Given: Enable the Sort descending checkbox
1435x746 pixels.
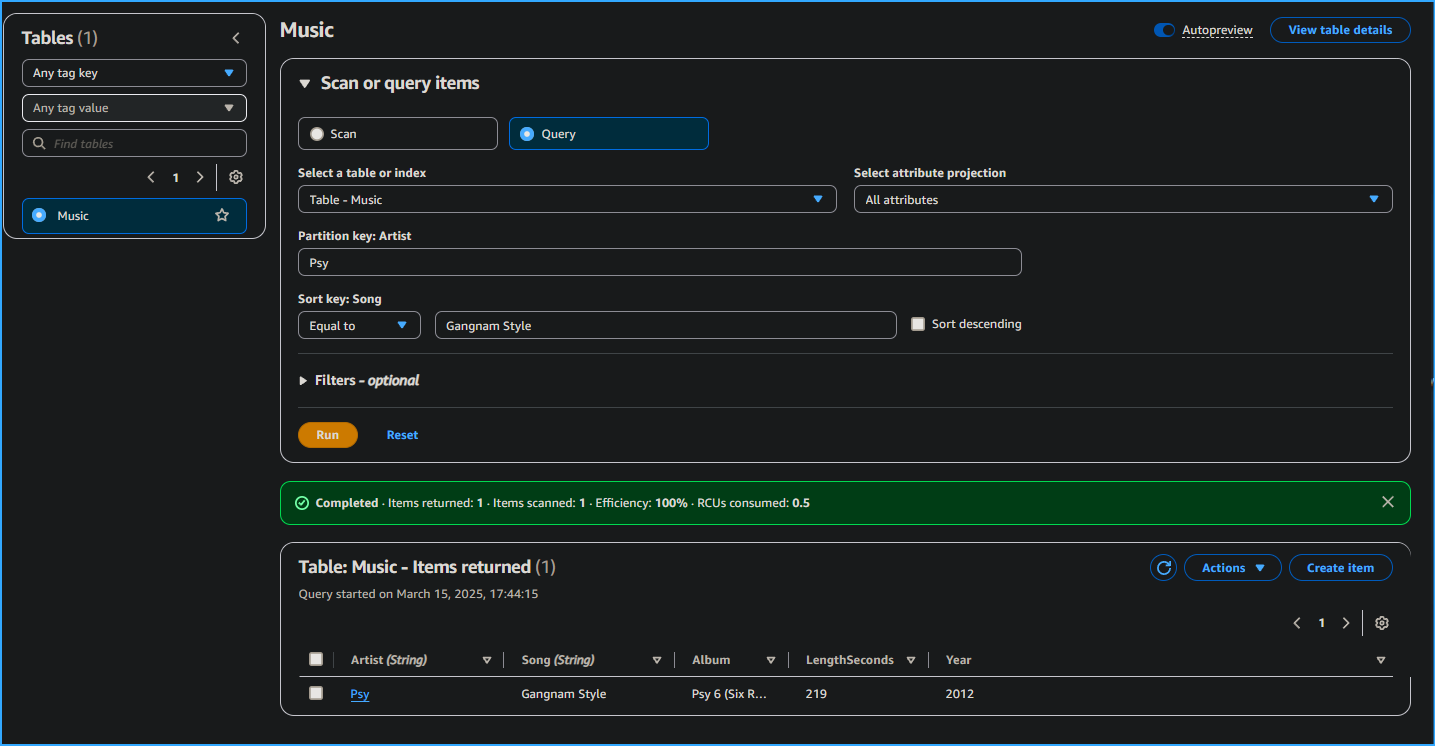Looking at the screenshot, I should pyautogui.click(x=918, y=324).
